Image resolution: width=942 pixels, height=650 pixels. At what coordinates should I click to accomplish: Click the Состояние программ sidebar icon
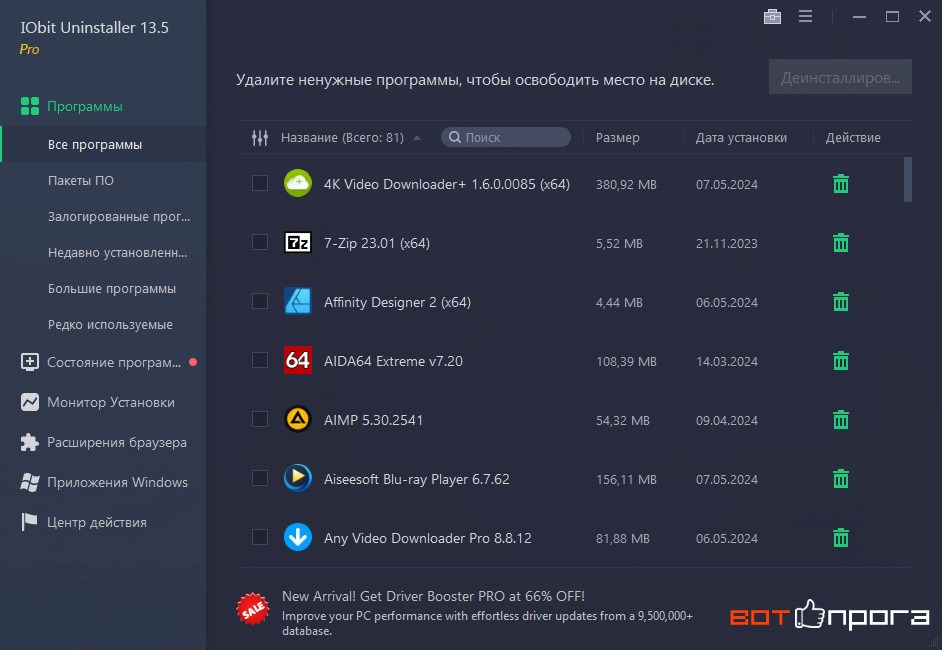pyautogui.click(x=29, y=362)
